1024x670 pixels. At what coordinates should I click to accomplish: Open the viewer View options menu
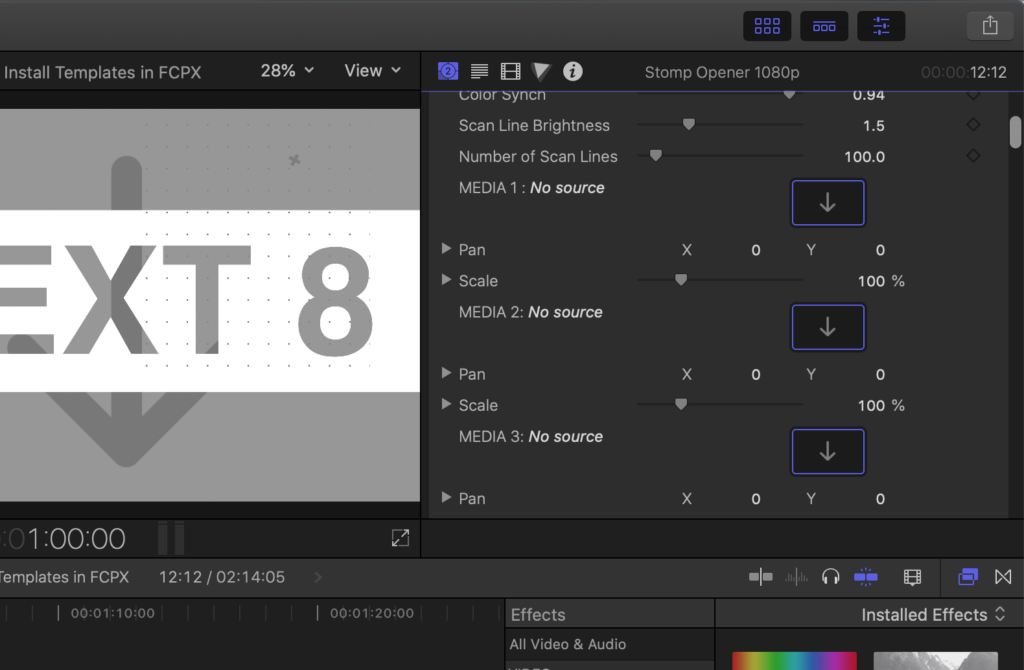372,71
